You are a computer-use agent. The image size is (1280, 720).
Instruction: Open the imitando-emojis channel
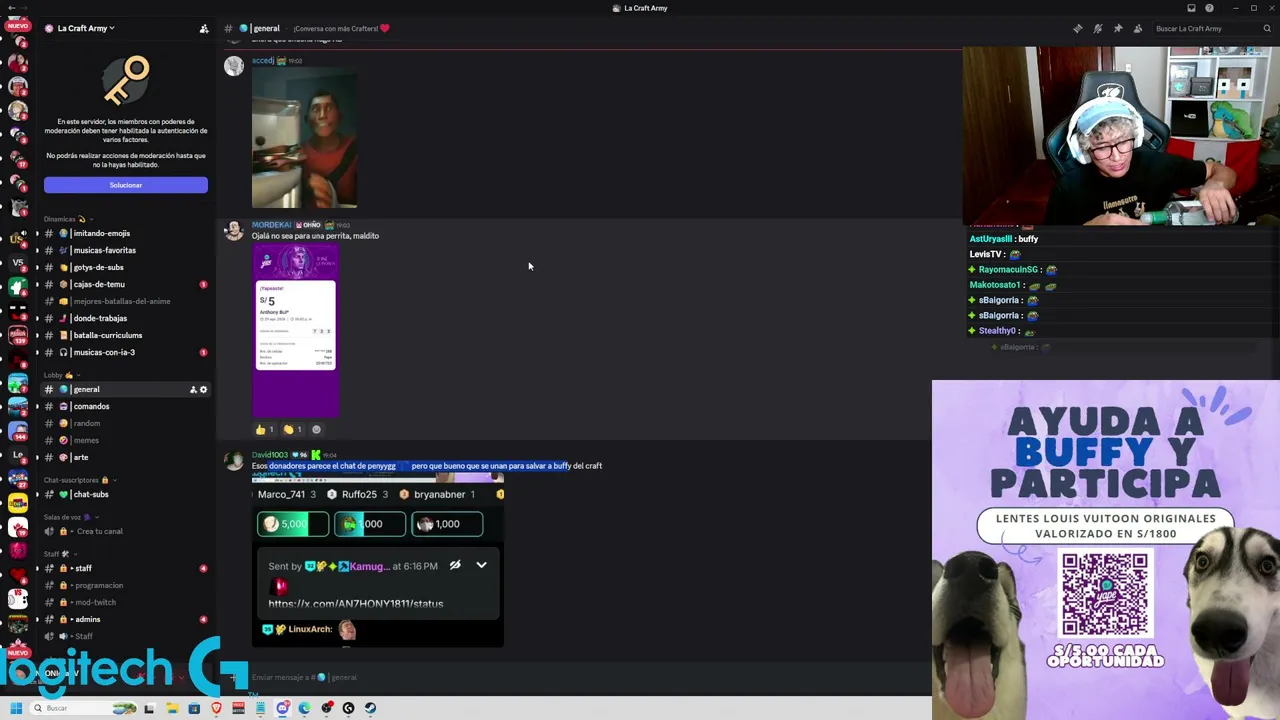[126, 233]
